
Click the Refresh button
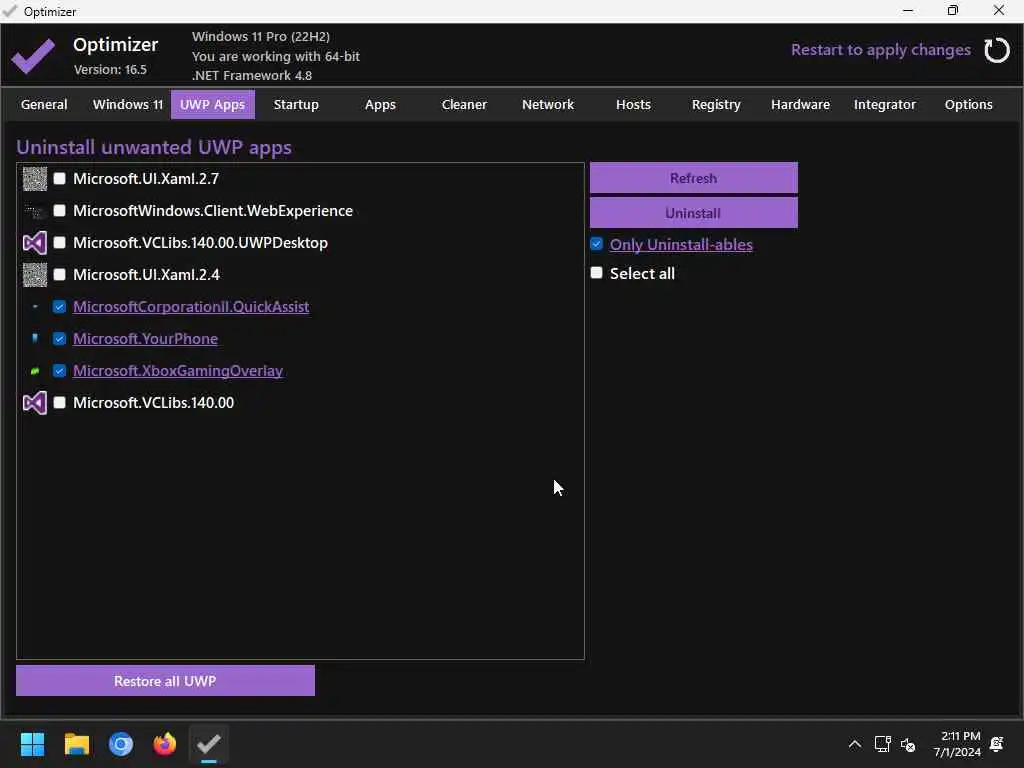pos(694,178)
